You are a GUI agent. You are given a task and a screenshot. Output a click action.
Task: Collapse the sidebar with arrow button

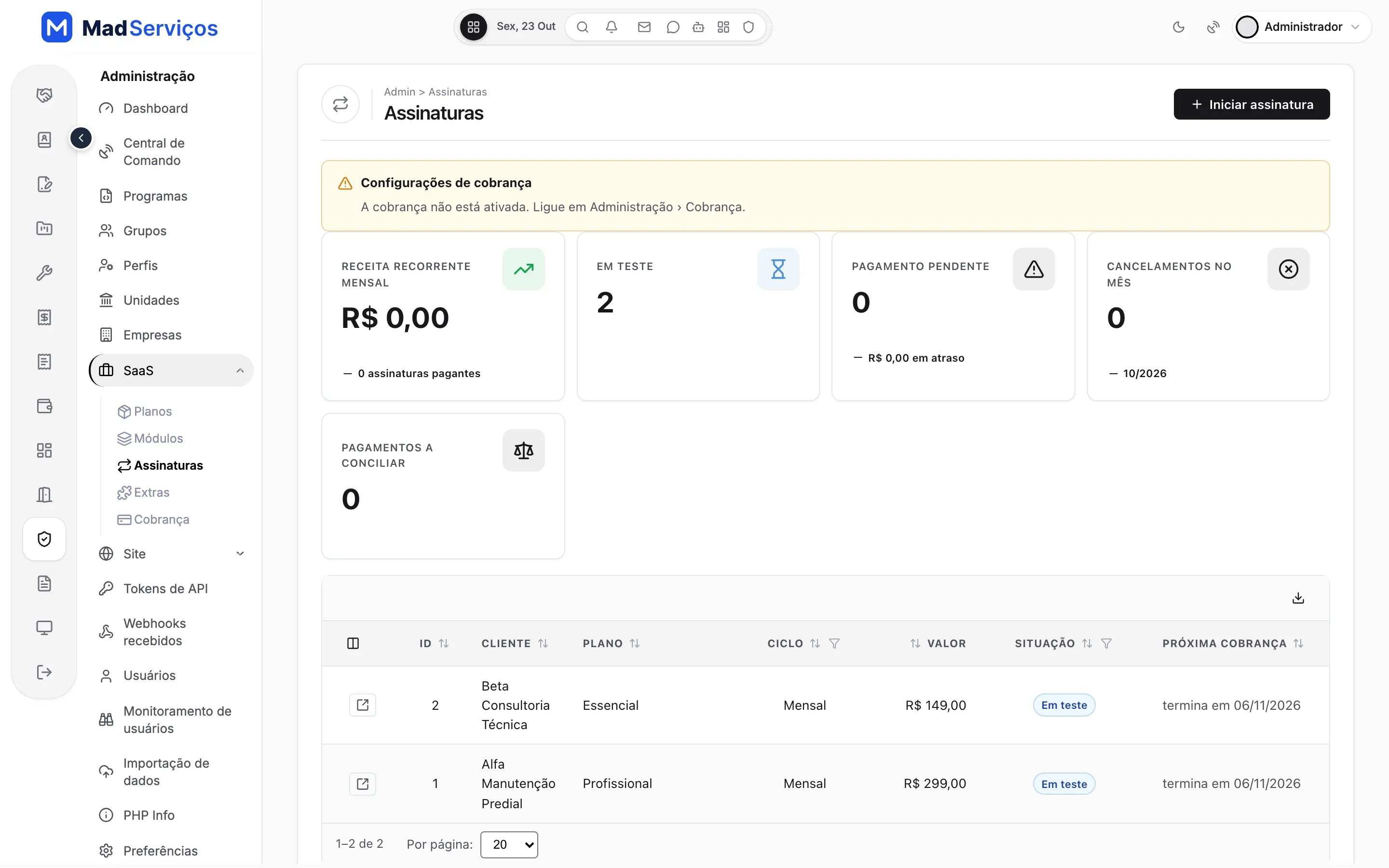click(x=81, y=138)
